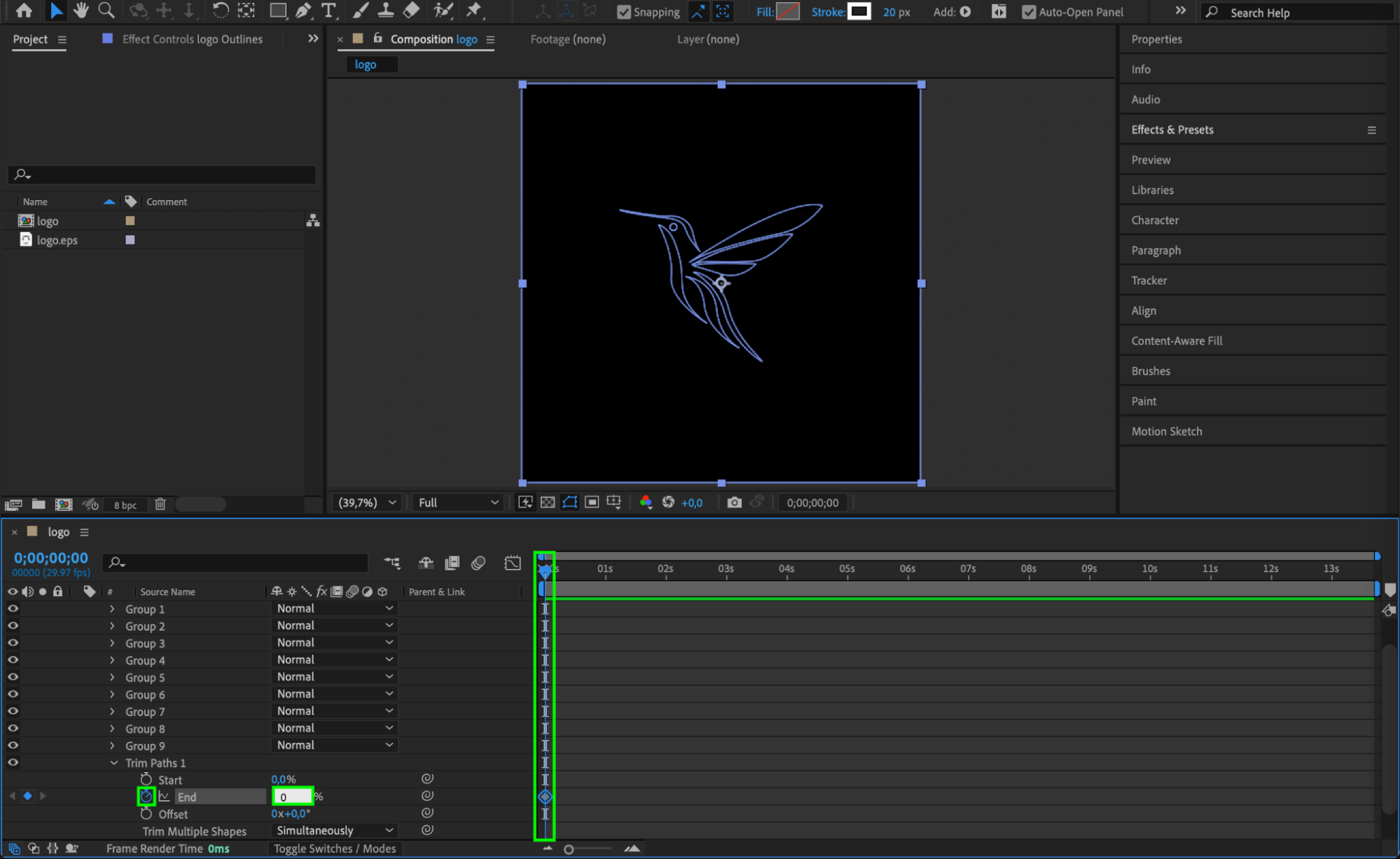
Task: Choose the Puppet Pin tool
Action: tap(474, 11)
